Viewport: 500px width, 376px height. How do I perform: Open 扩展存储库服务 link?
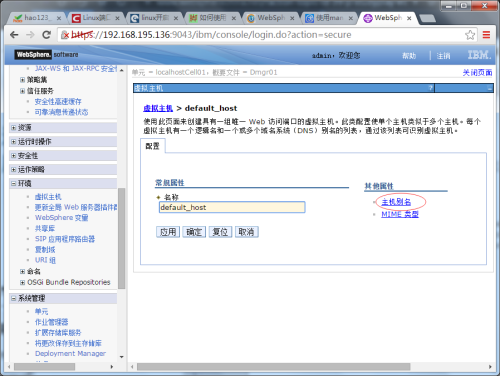(x=58, y=333)
